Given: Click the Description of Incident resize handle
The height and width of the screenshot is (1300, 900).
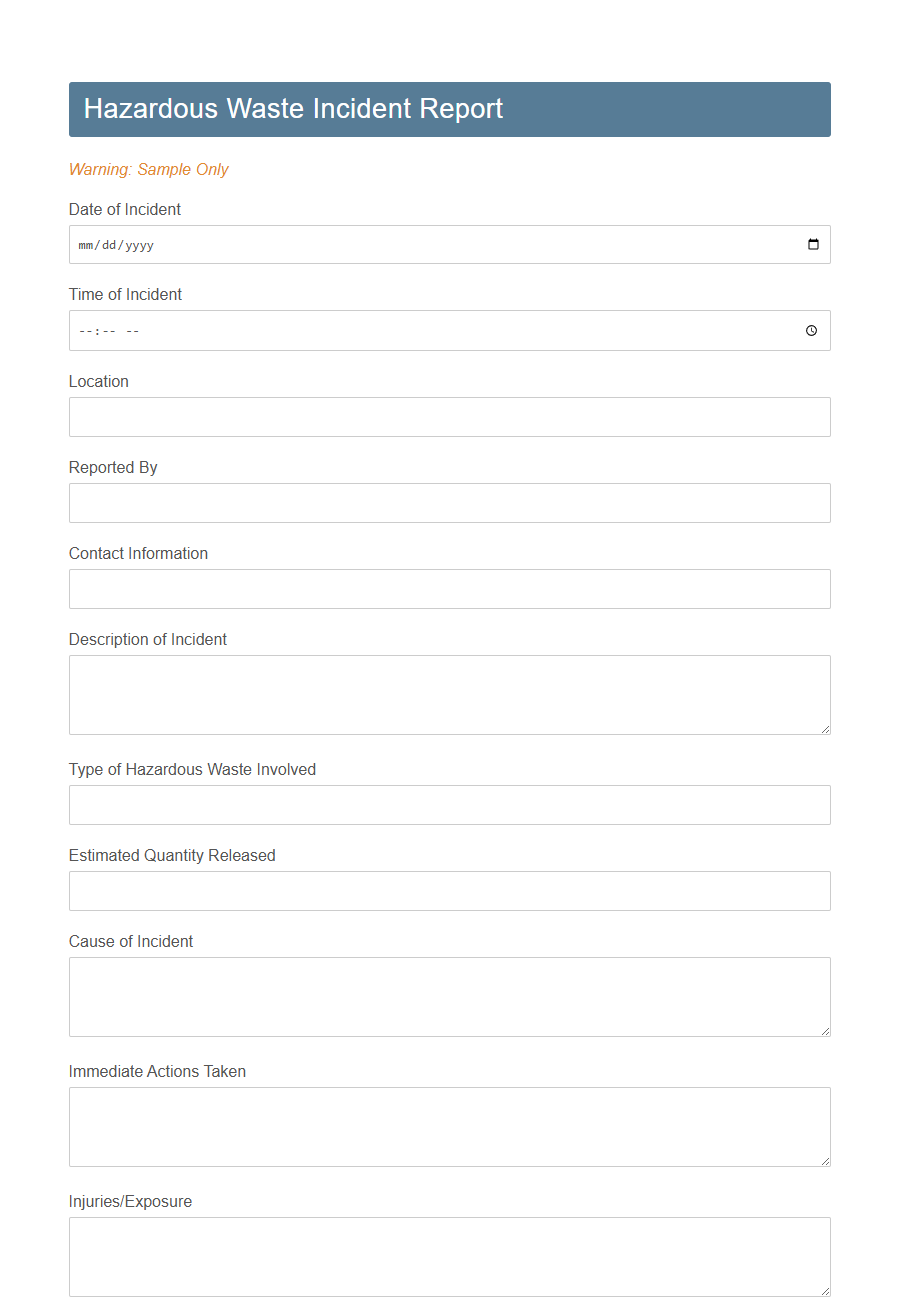Looking at the screenshot, I should click(x=826, y=731).
